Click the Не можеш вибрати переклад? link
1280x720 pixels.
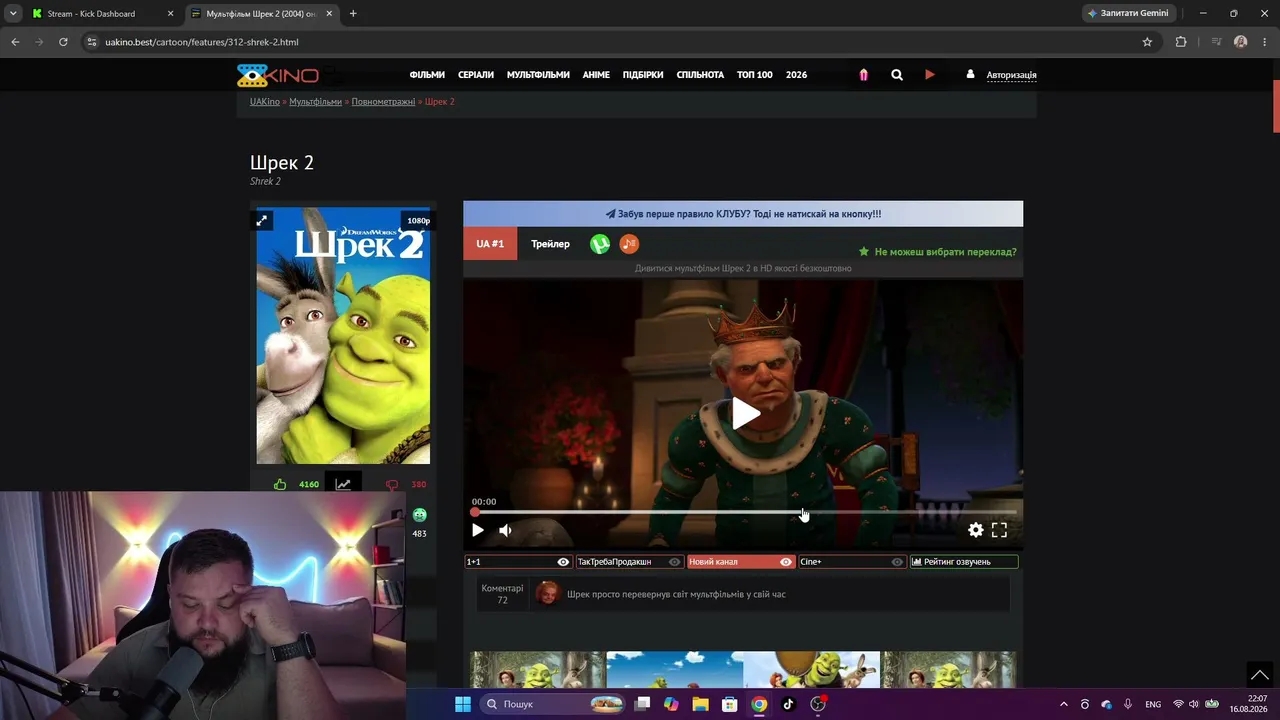(x=938, y=252)
